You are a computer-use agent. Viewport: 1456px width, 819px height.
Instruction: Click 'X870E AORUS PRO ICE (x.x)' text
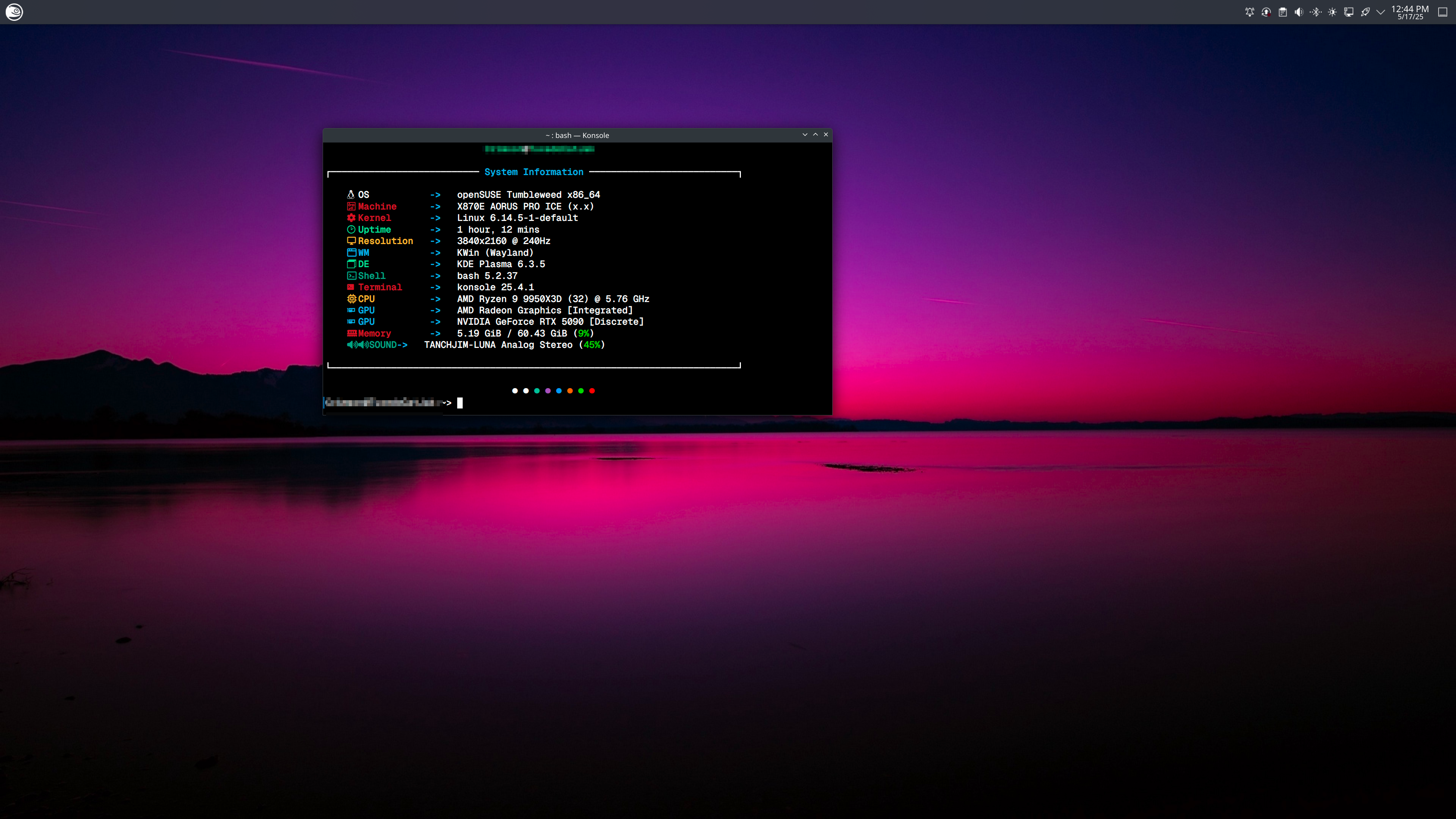point(525,206)
